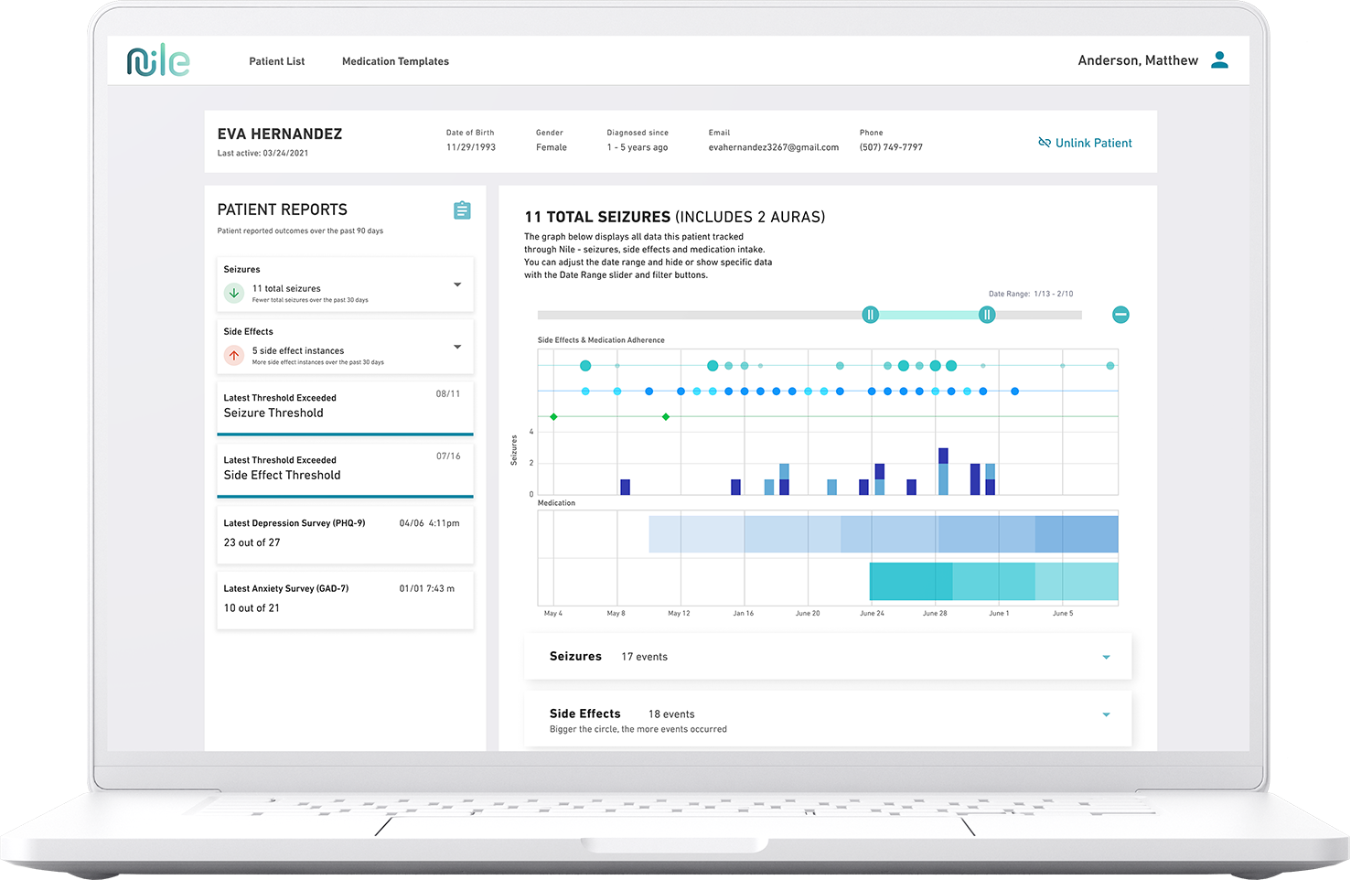Open the Seizure Threshold exceeded card

[x=345, y=406]
